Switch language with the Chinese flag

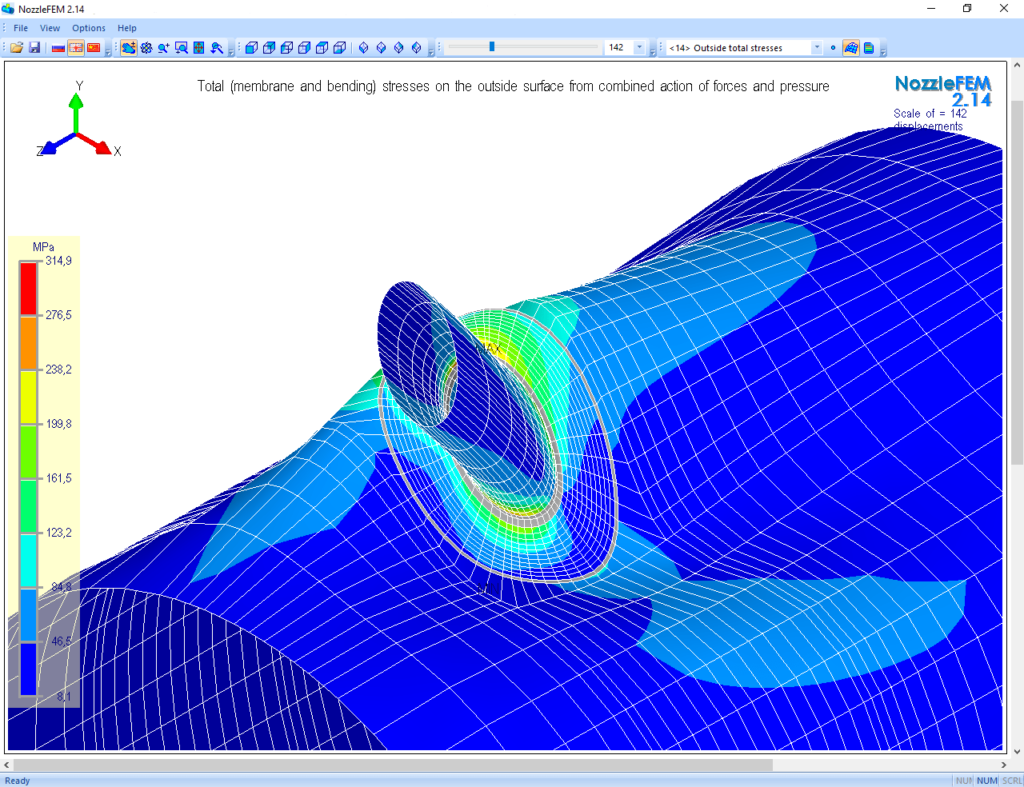93,48
